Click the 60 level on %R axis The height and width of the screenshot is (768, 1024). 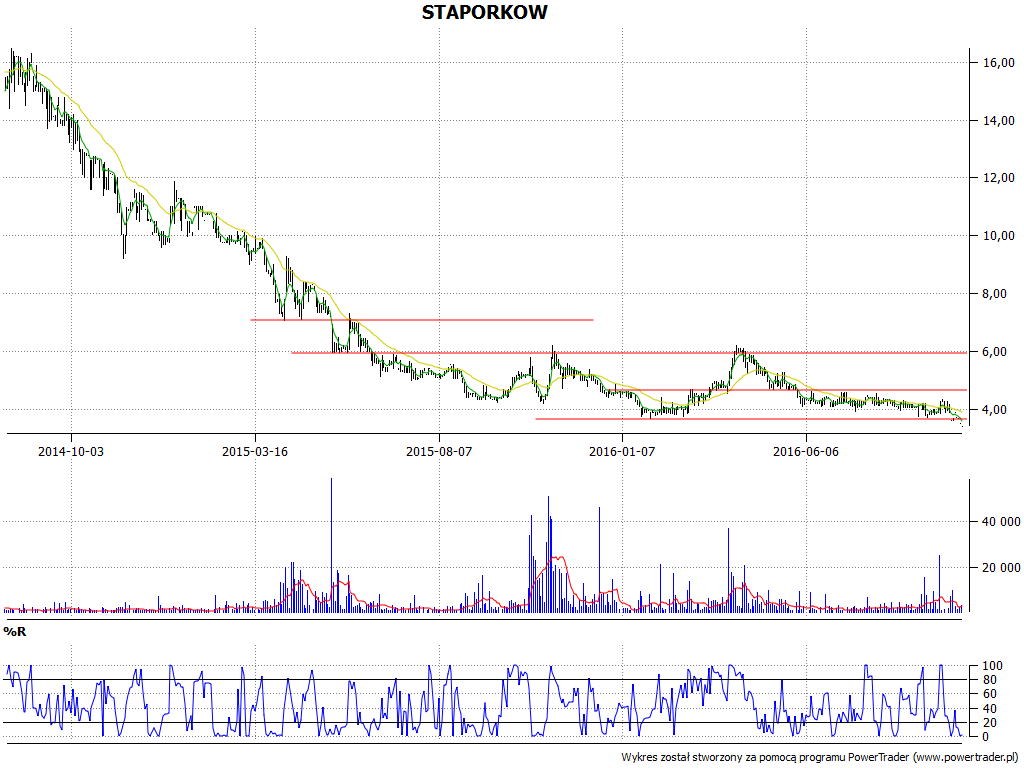point(990,694)
